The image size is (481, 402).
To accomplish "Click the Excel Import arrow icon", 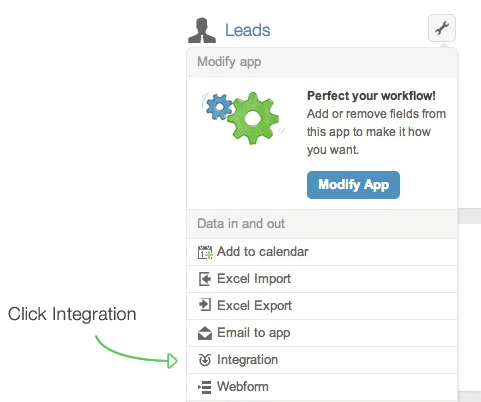I will pyautogui.click(x=205, y=279).
